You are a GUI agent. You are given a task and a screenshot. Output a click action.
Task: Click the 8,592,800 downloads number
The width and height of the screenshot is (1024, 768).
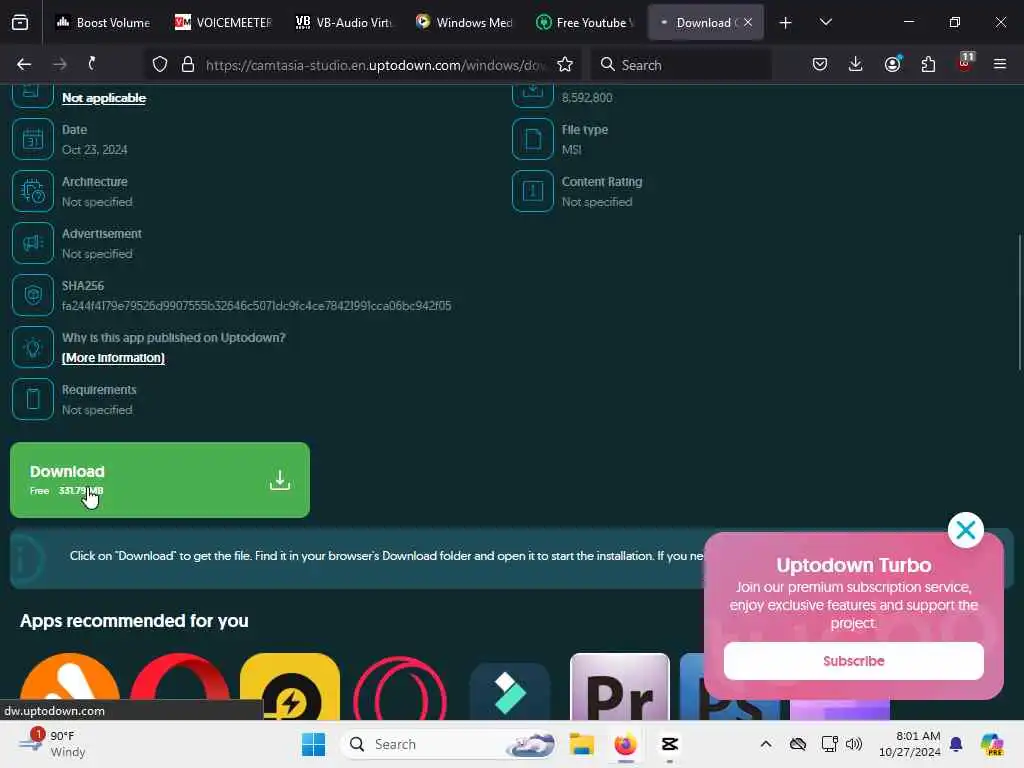[x=587, y=98]
